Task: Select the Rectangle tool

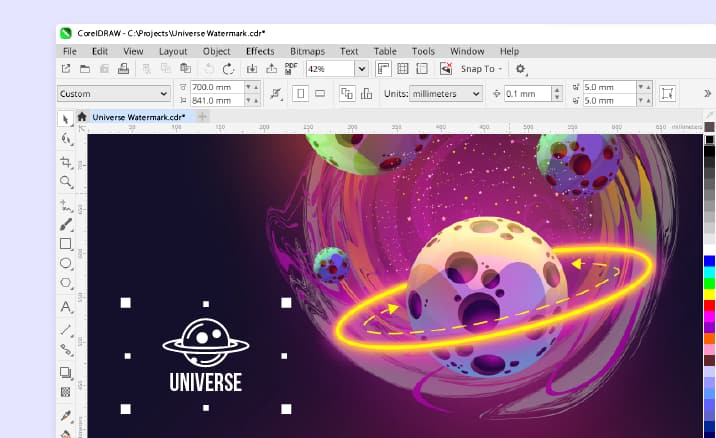Action: [66, 244]
